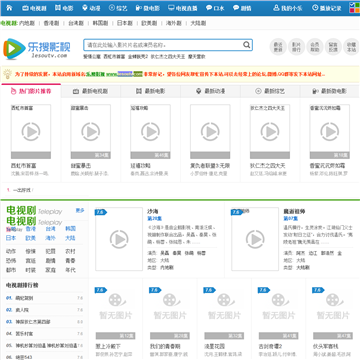360x360 pixels.
Task: Select the 最新综艺 tab
Action: click(x=270, y=91)
